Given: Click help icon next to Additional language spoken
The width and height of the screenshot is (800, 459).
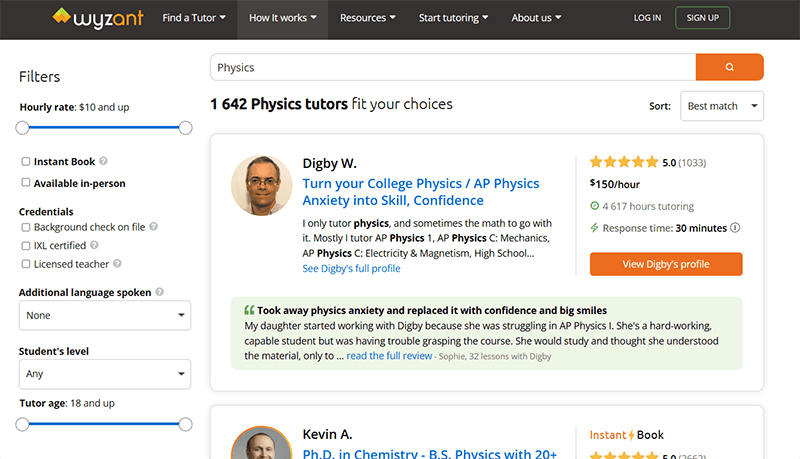Looking at the screenshot, I should pos(160,292).
